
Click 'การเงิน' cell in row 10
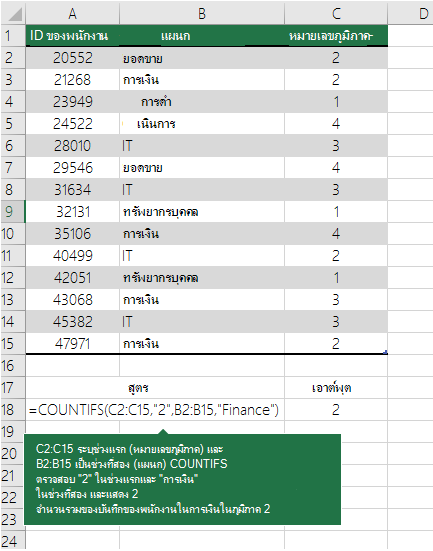[x=202, y=234]
